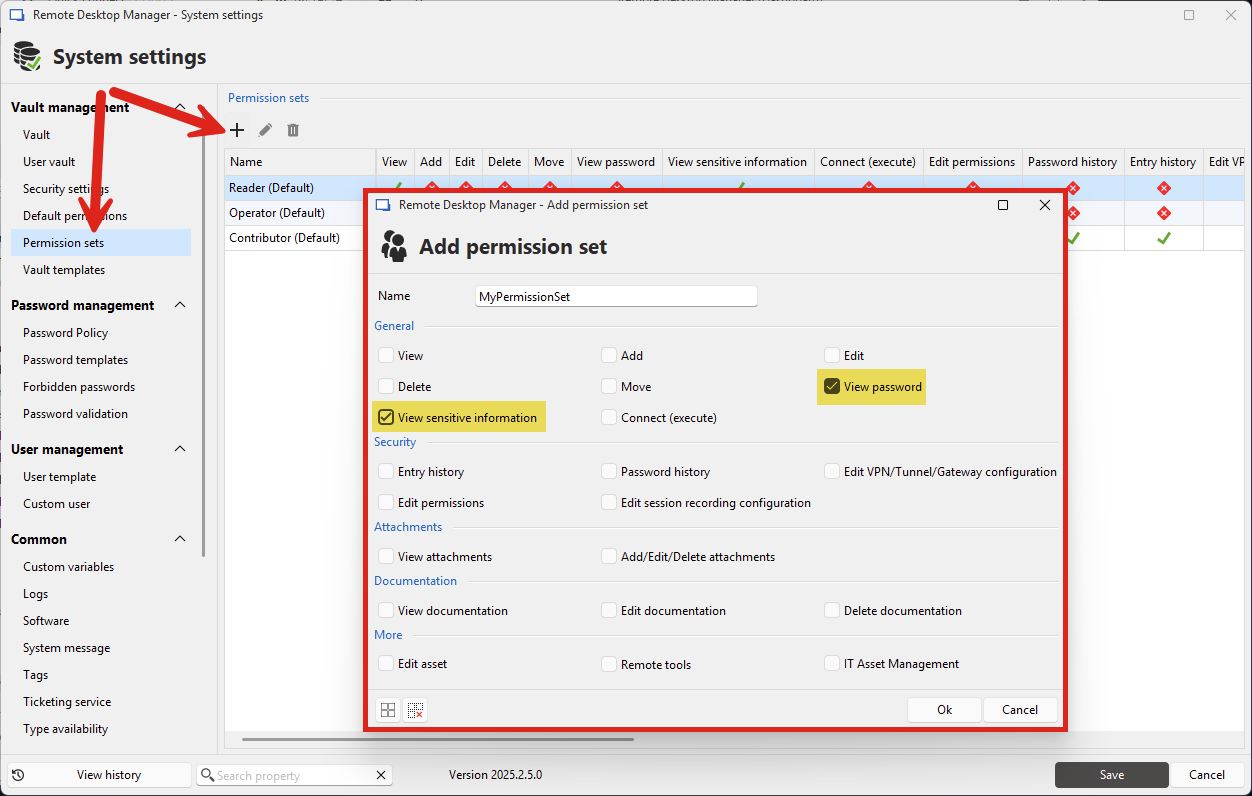
Task: Tick the Edit permissions checkbox in the dialog
Action: (386, 503)
